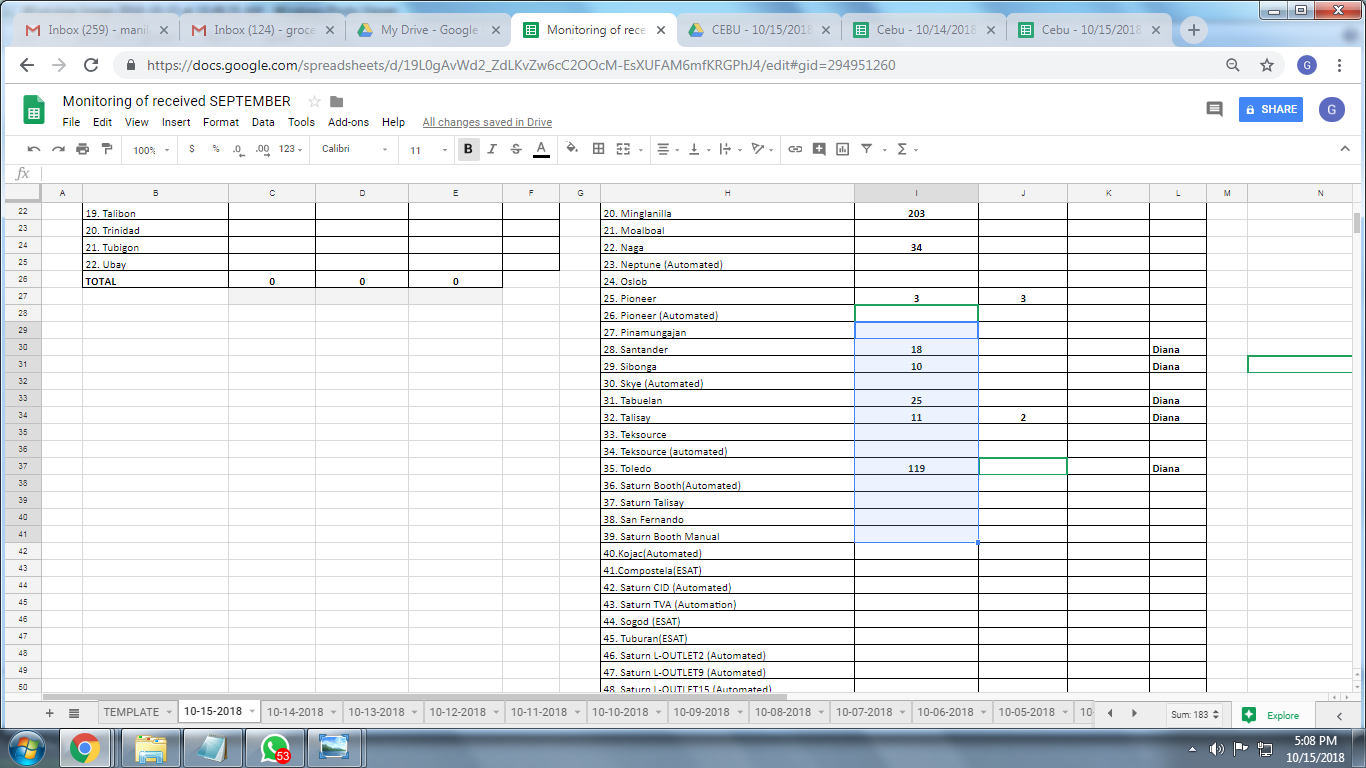Open the Format menu
This screenshot has width=1366, height=768.
(221, 122)
